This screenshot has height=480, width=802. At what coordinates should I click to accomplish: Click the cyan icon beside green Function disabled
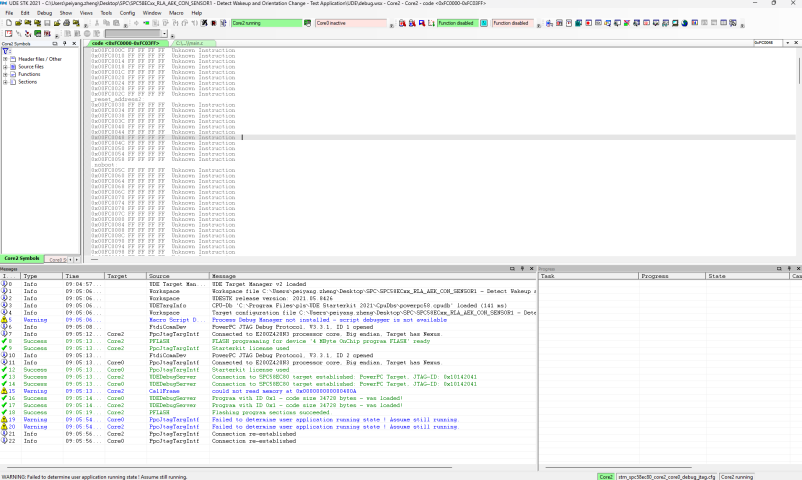point(484,23)
